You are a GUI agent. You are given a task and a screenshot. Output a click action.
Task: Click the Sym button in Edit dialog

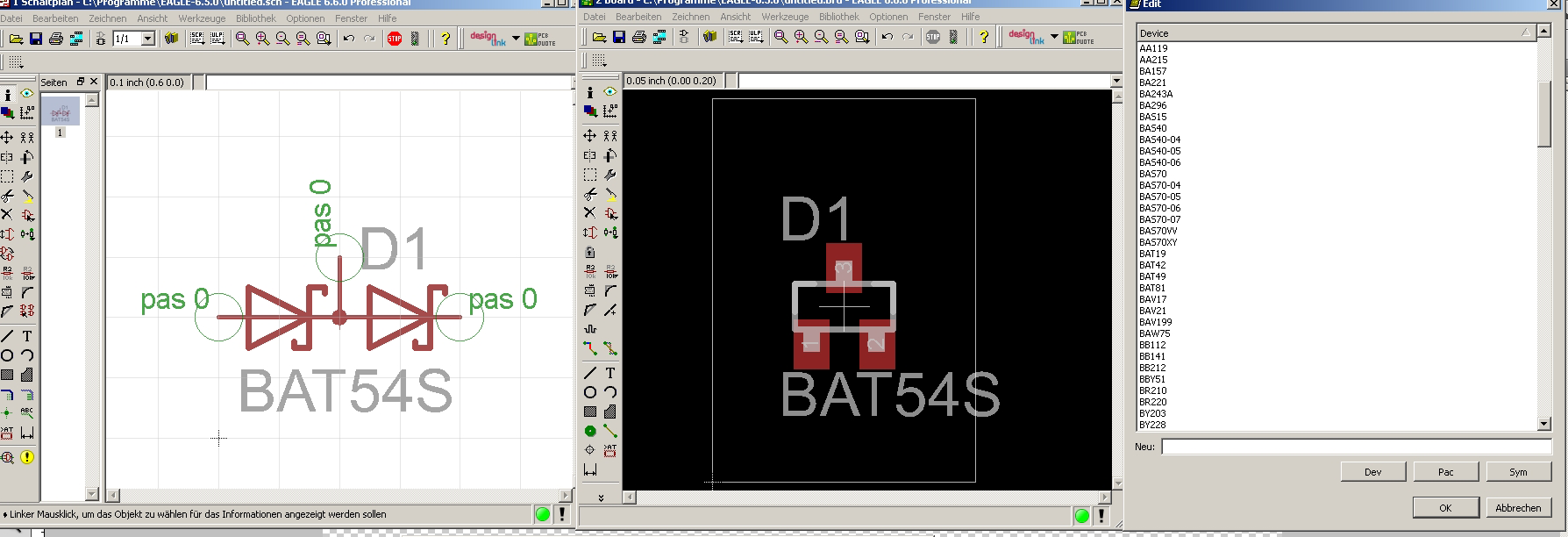point(1519,472)
